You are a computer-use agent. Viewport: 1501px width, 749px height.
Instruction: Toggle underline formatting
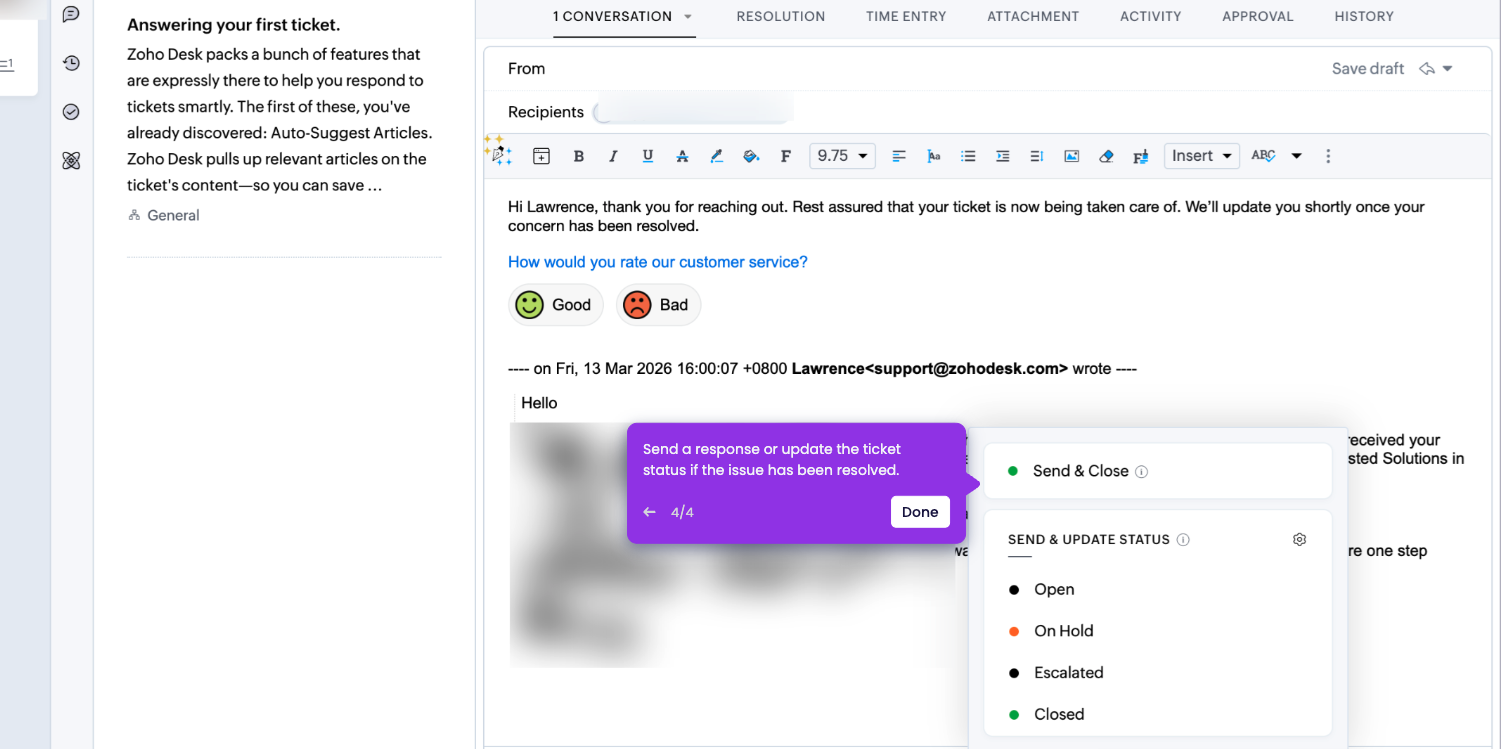coord(648,156)
